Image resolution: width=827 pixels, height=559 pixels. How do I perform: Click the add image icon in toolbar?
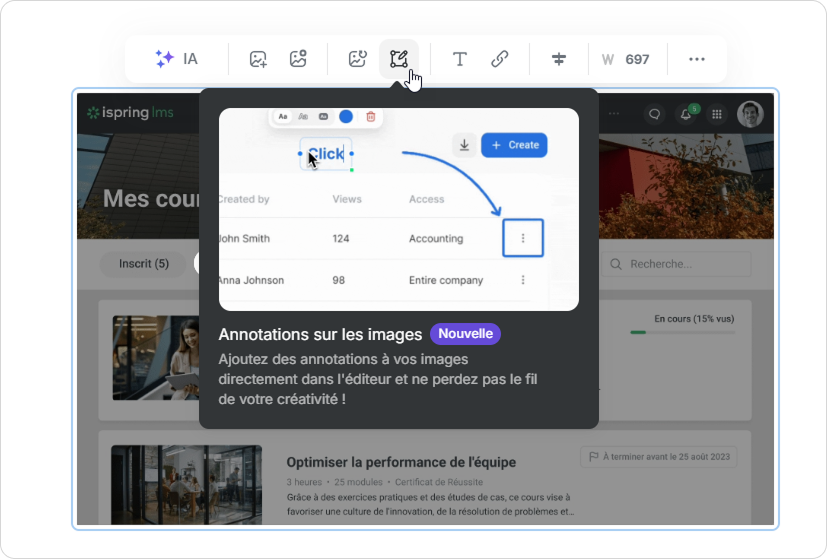[258, 59]
